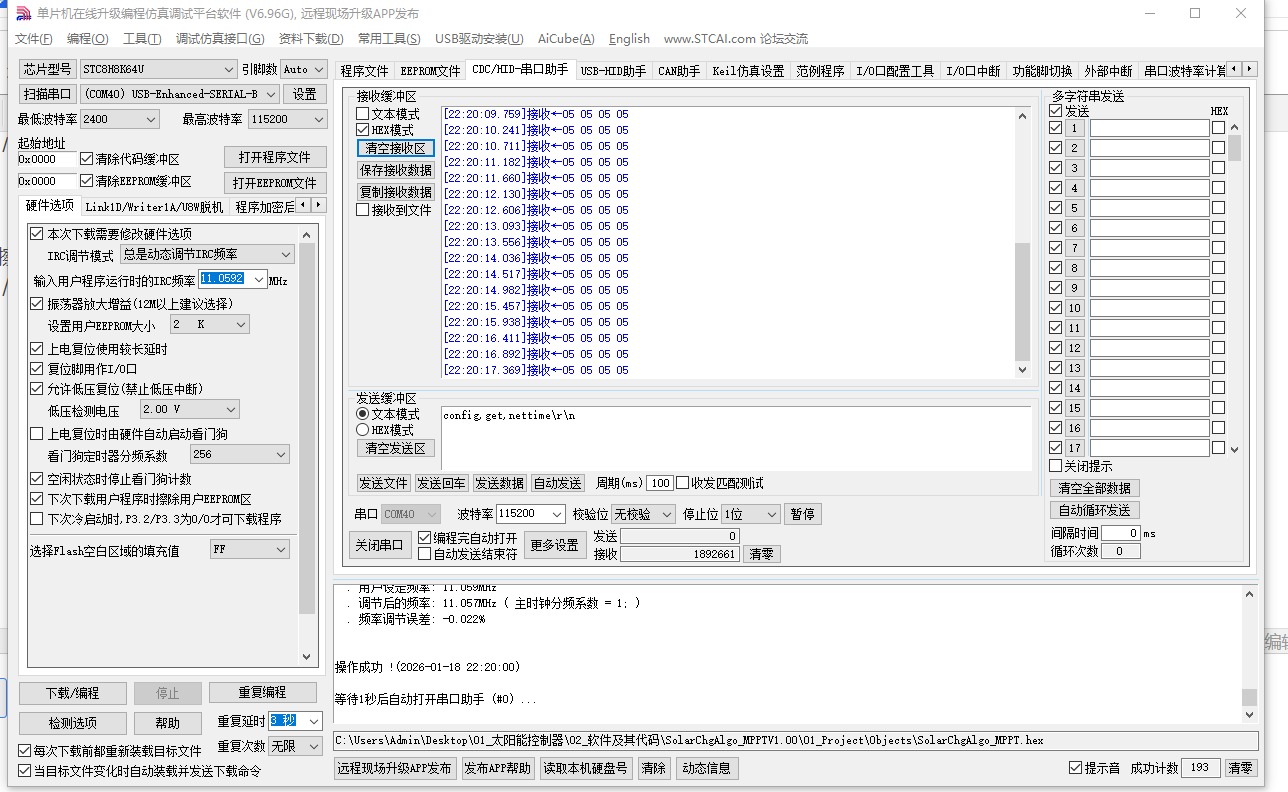The image size is (1288, 792).
Task: Click the left arrow of the top tab strip
Action: (x=1235, y=69)
